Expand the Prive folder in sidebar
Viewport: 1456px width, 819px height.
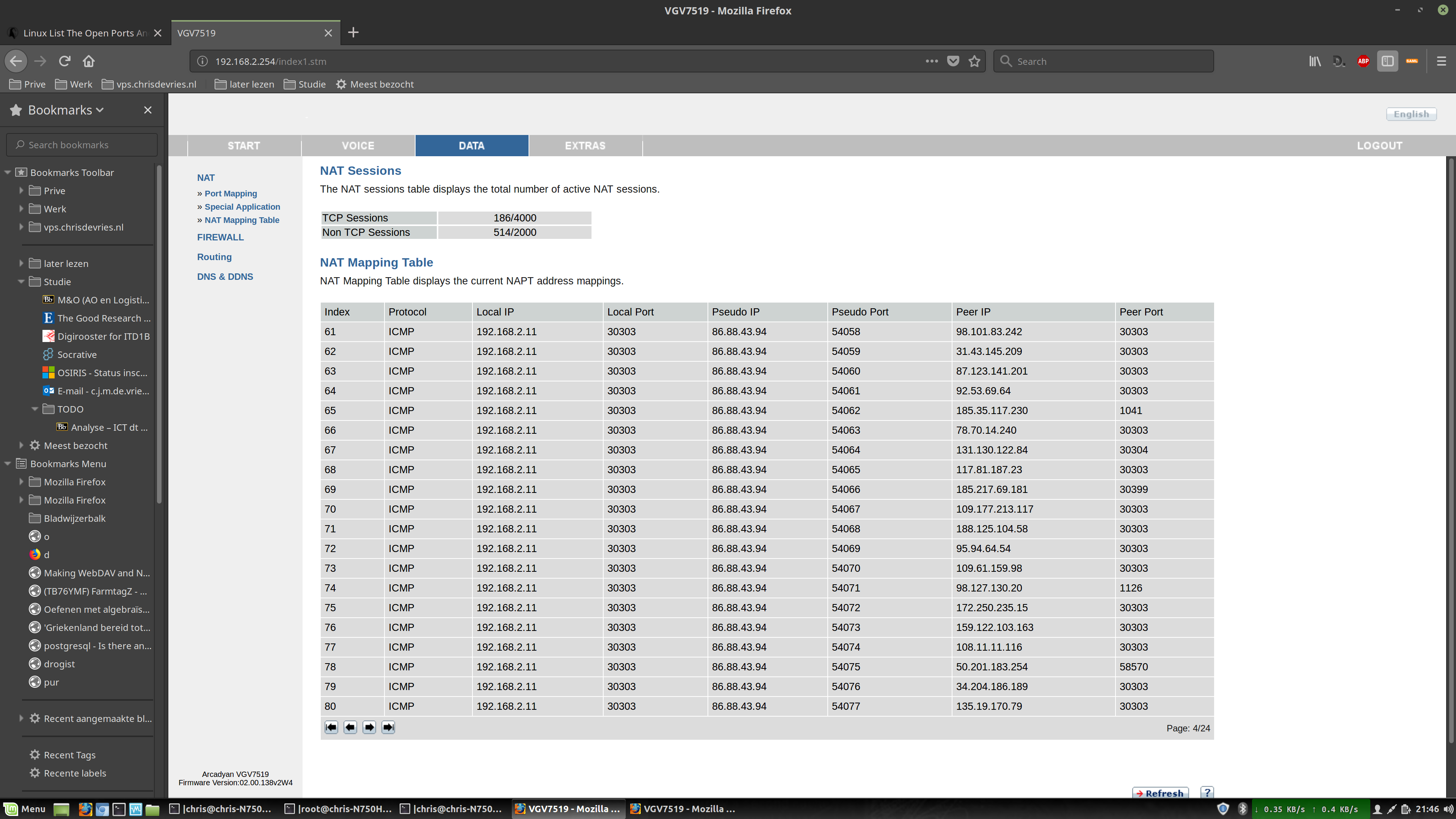tap(22, 190)
